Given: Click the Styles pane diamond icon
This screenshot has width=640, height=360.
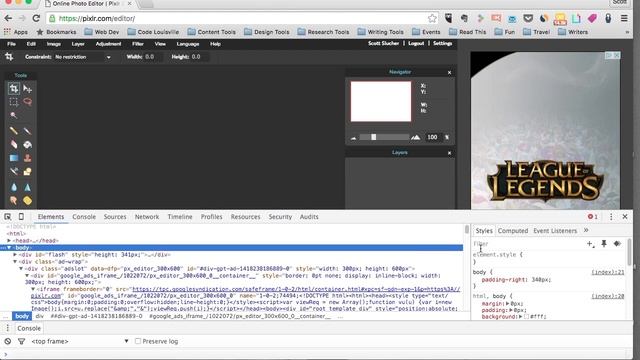Looking at the screenshot, I should pyautogui.click(x=617, y=244).
